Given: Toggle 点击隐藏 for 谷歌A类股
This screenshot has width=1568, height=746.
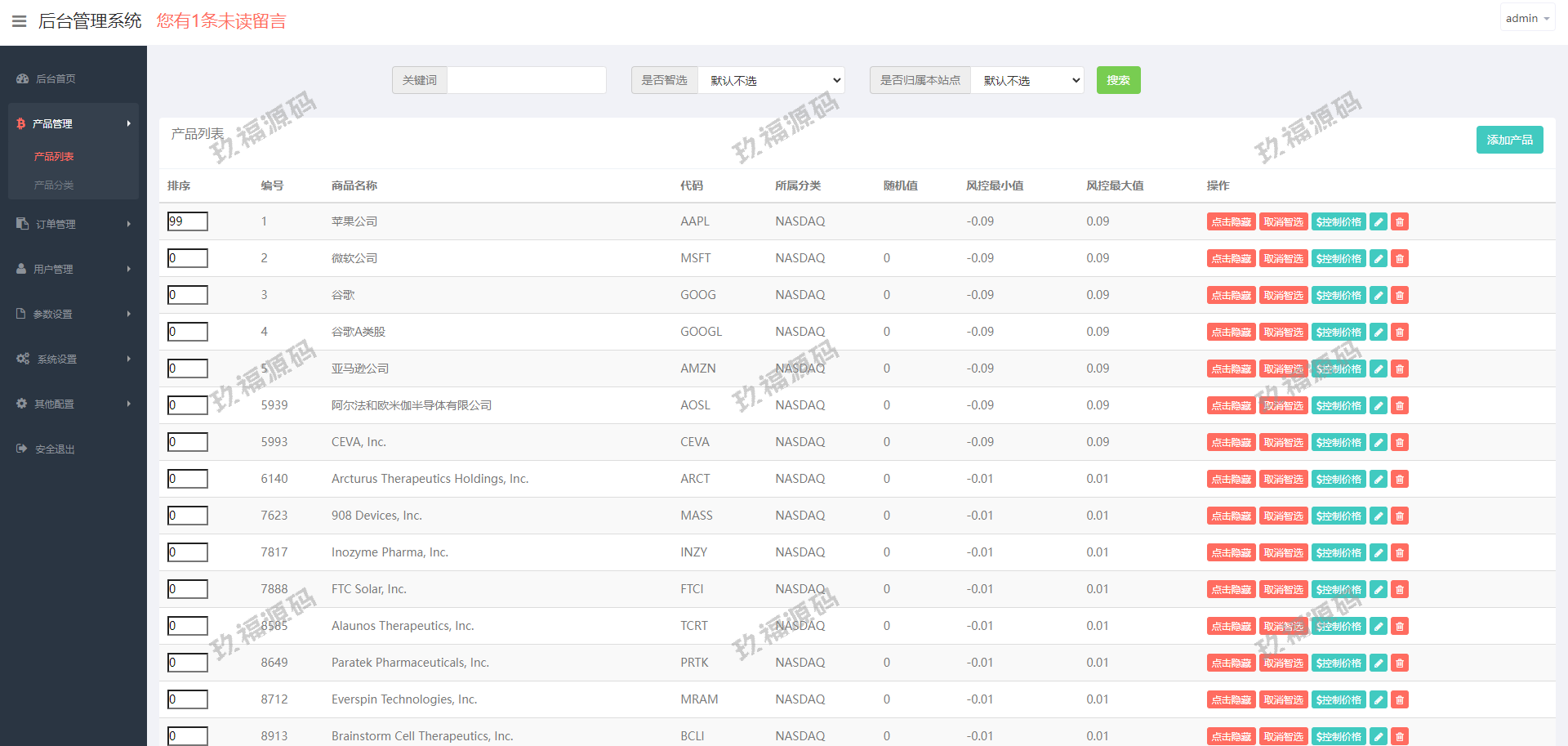Looking at the screenshot, I should [1231, 333].
